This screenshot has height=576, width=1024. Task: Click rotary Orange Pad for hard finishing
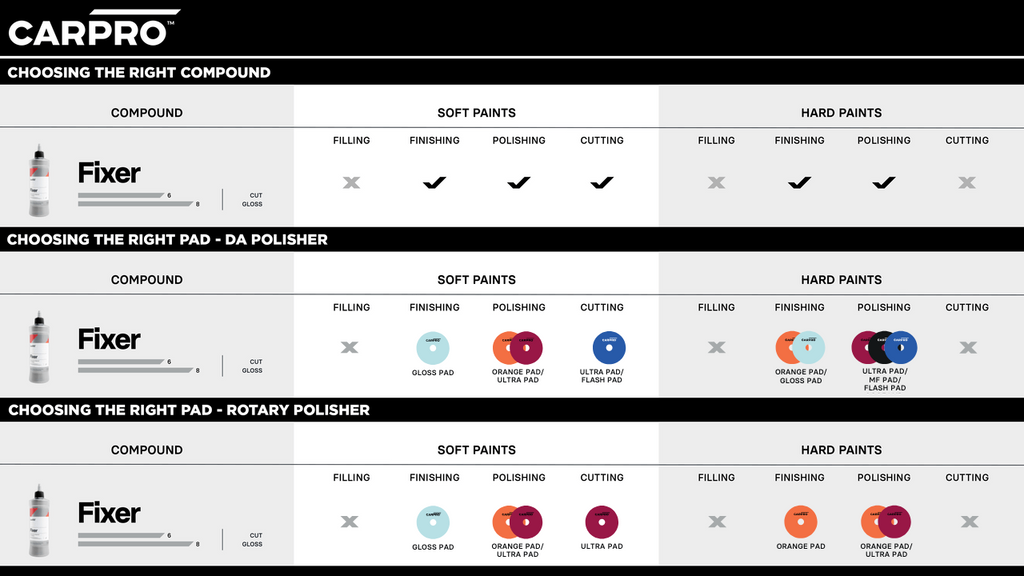[x=800, y=522]
